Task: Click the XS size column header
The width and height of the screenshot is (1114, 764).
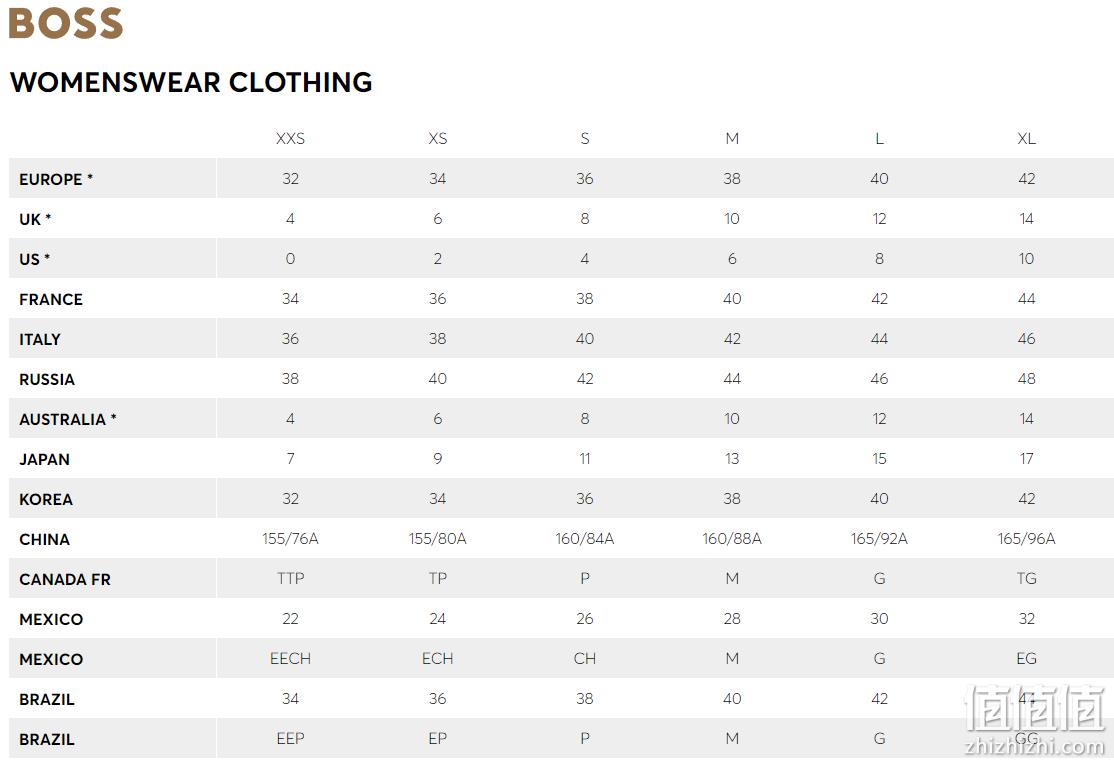Action: (x=438, y=139)
